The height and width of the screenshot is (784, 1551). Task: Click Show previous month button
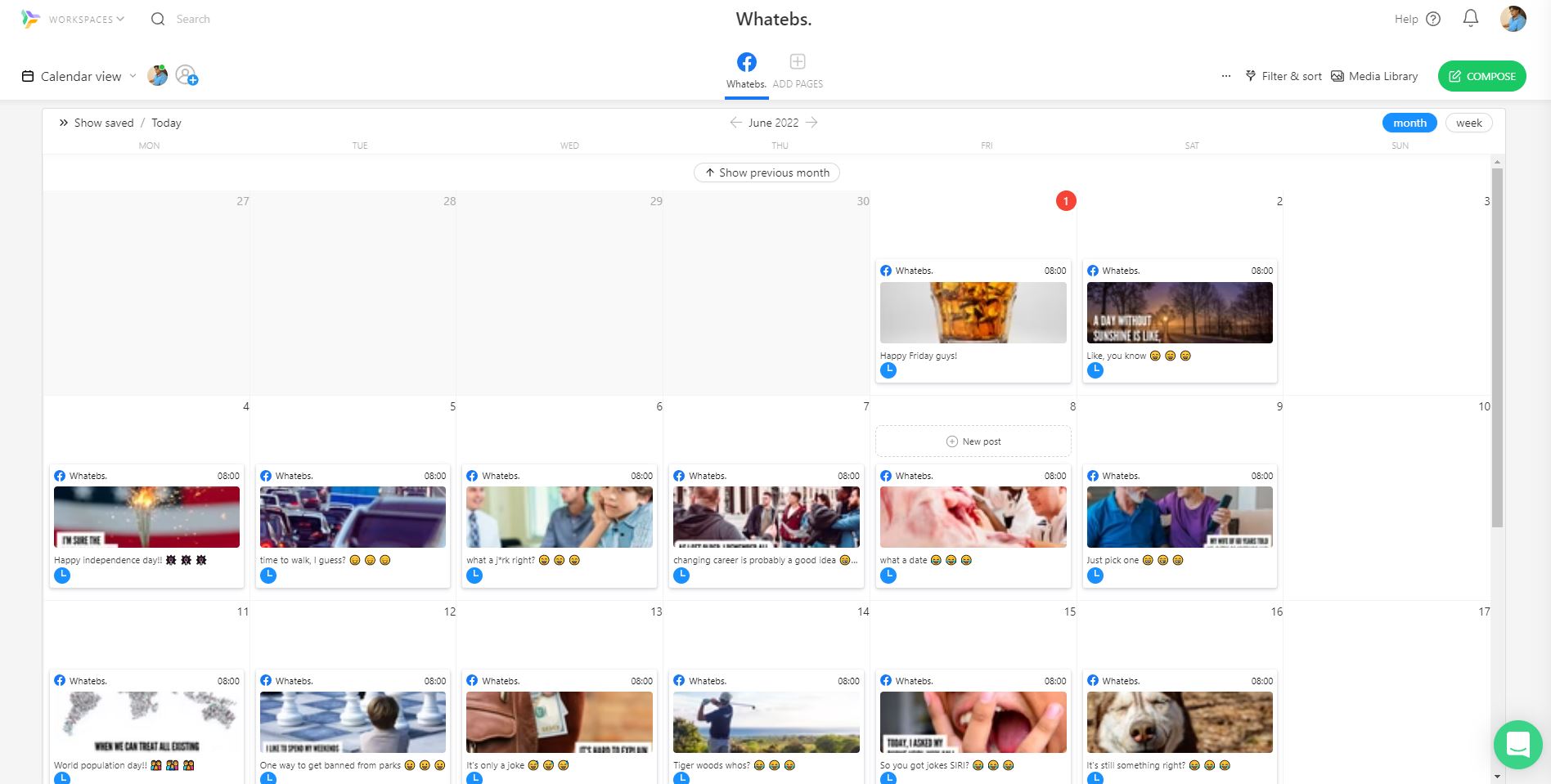[767, 172]
